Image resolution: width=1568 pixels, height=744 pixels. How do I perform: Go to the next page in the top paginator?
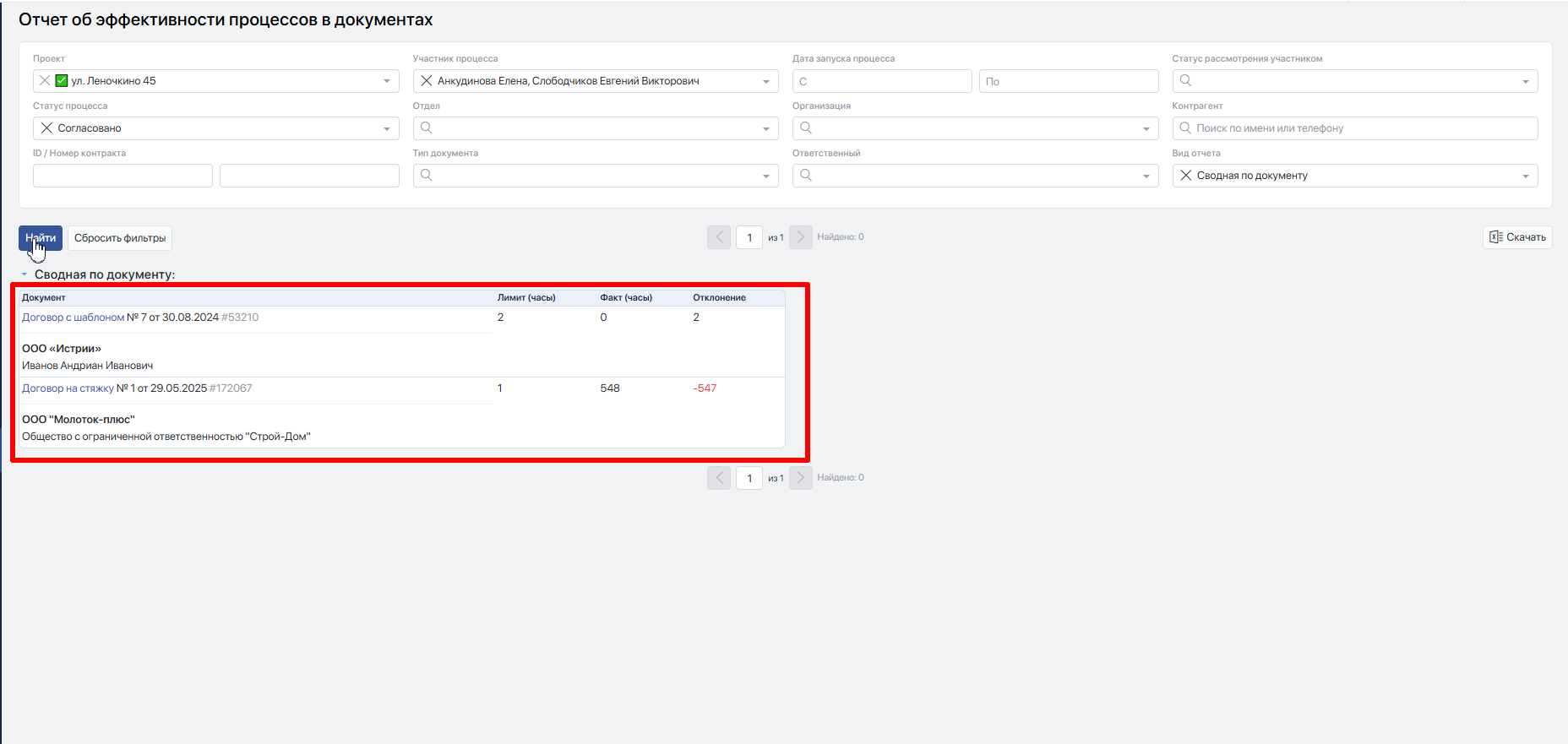(800, 237)
